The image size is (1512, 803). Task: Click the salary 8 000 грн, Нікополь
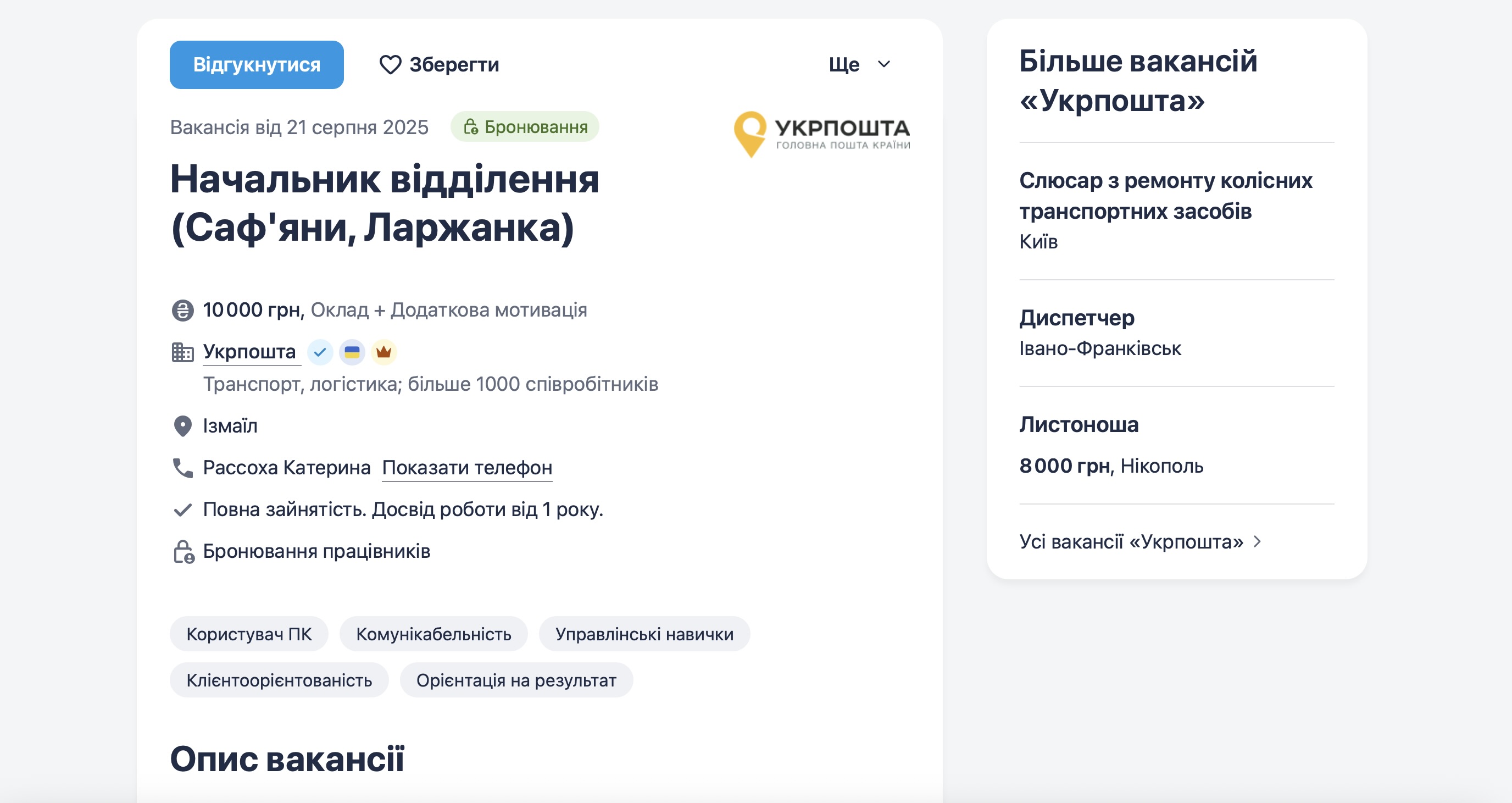tap(1111, 466)
